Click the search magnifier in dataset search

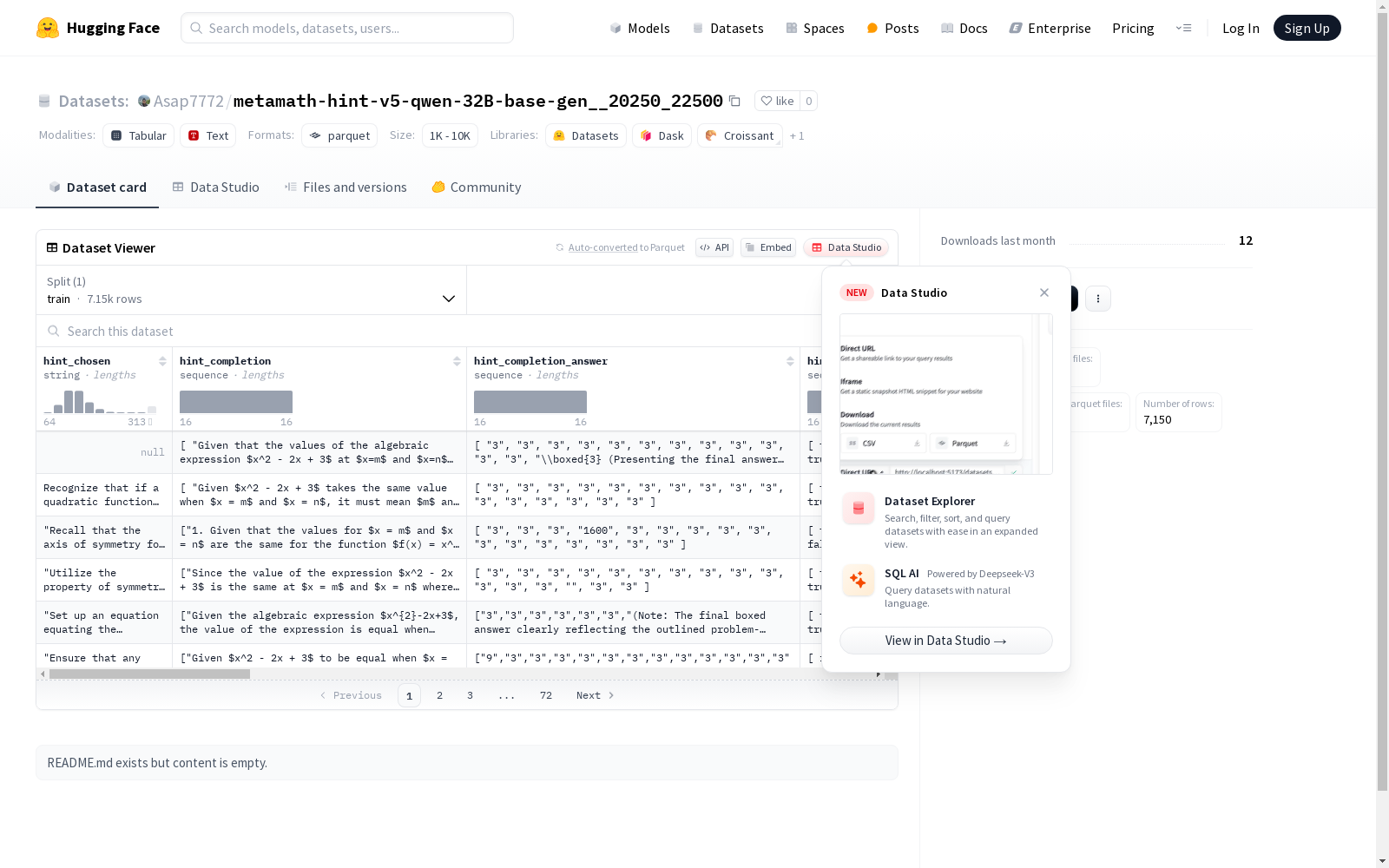coord(54,331)
